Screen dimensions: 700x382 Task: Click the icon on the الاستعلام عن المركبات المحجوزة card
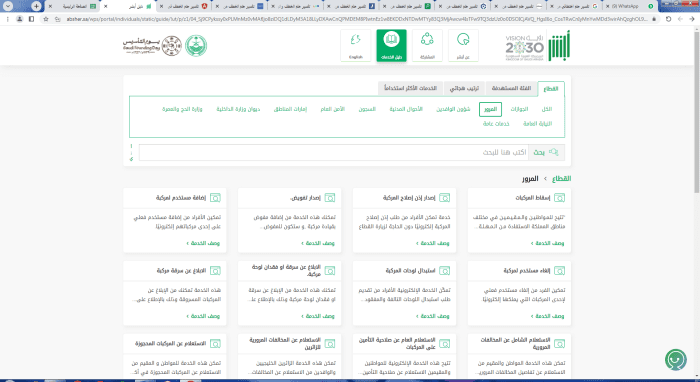click(x=215, y=344)
